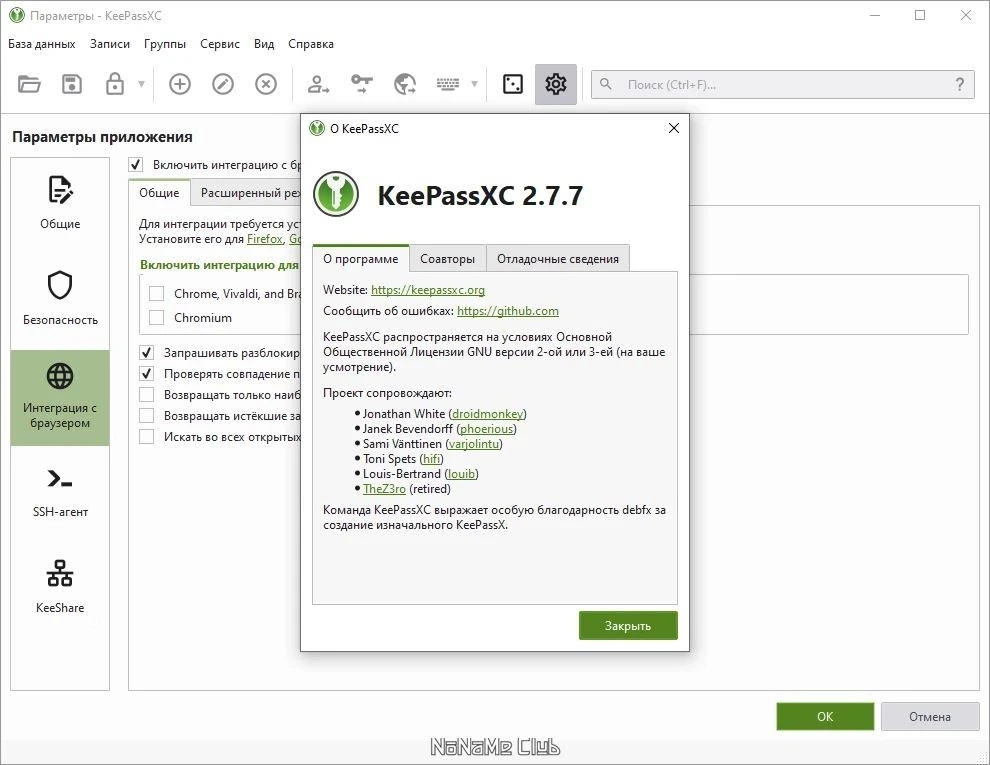This screenshot has height=765, width=990.
Task: Enable Искать во всех открытых checkbox
Action: tap(146, 437)
